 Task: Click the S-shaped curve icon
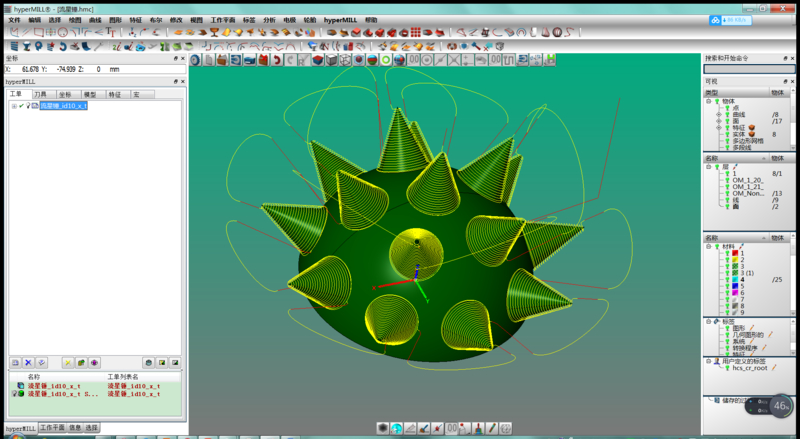(x=569, y=32)
